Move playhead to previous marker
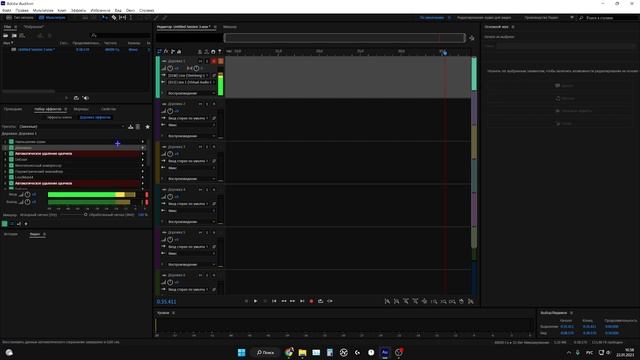Screen dimensions: 640x360 tap(274, 301)
